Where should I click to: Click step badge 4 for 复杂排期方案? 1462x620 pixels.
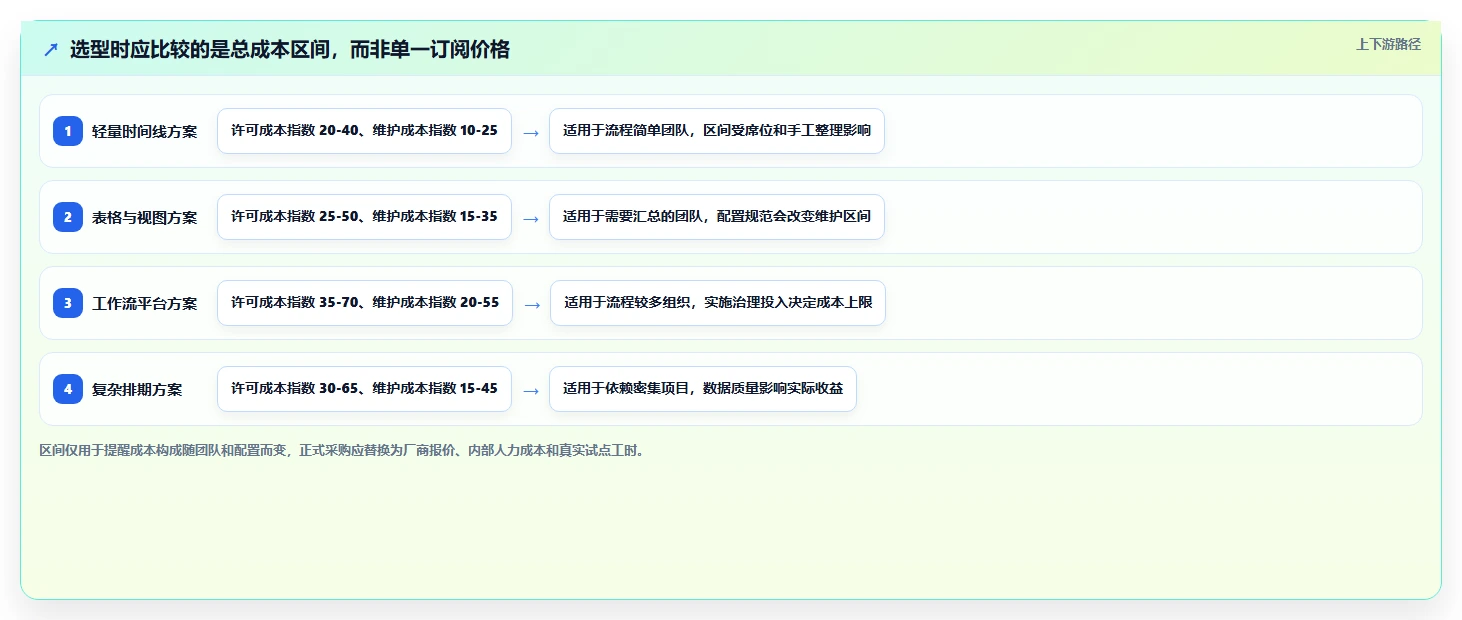(x=68, y=389)
